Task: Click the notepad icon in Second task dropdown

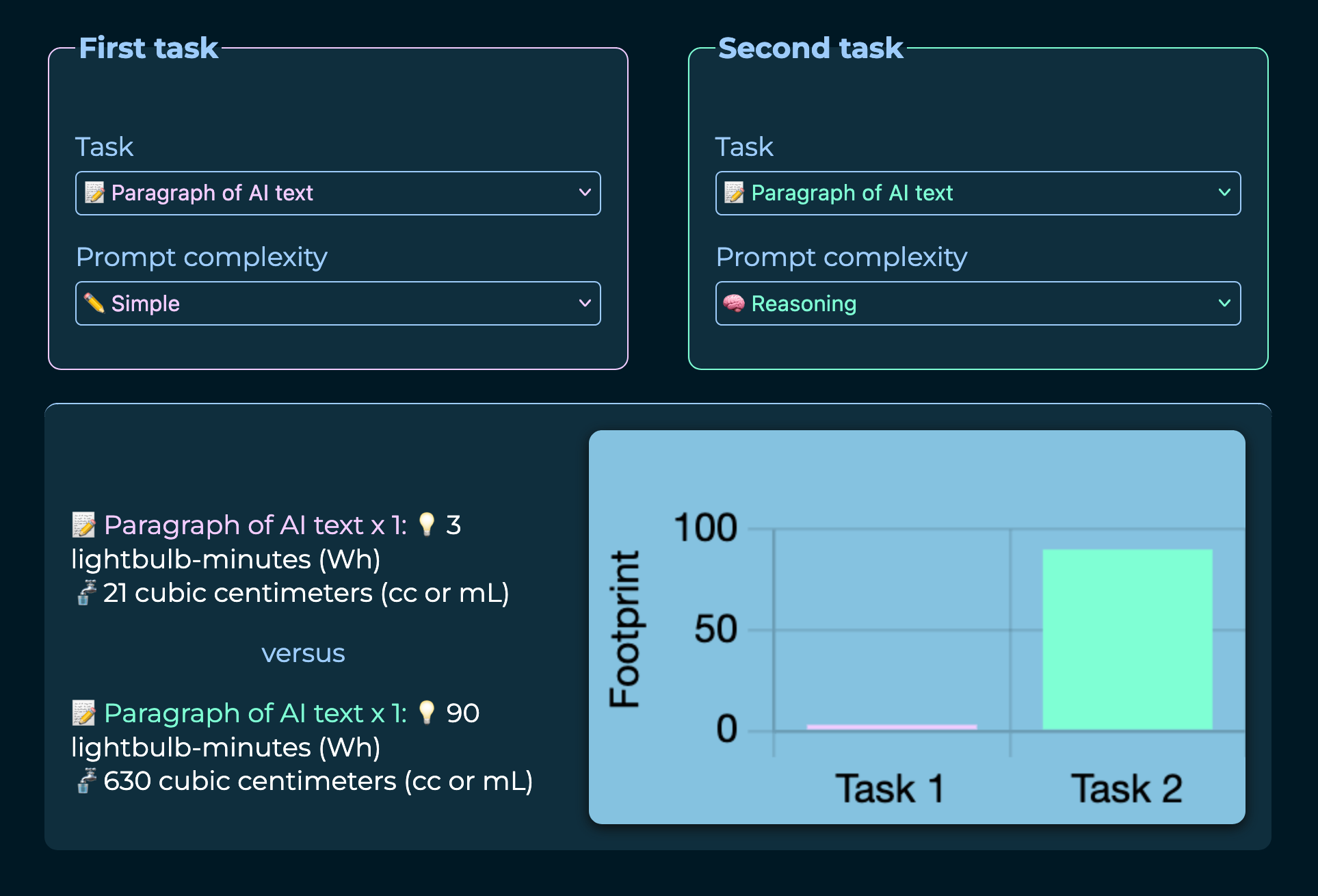Action: coord(734,193)
